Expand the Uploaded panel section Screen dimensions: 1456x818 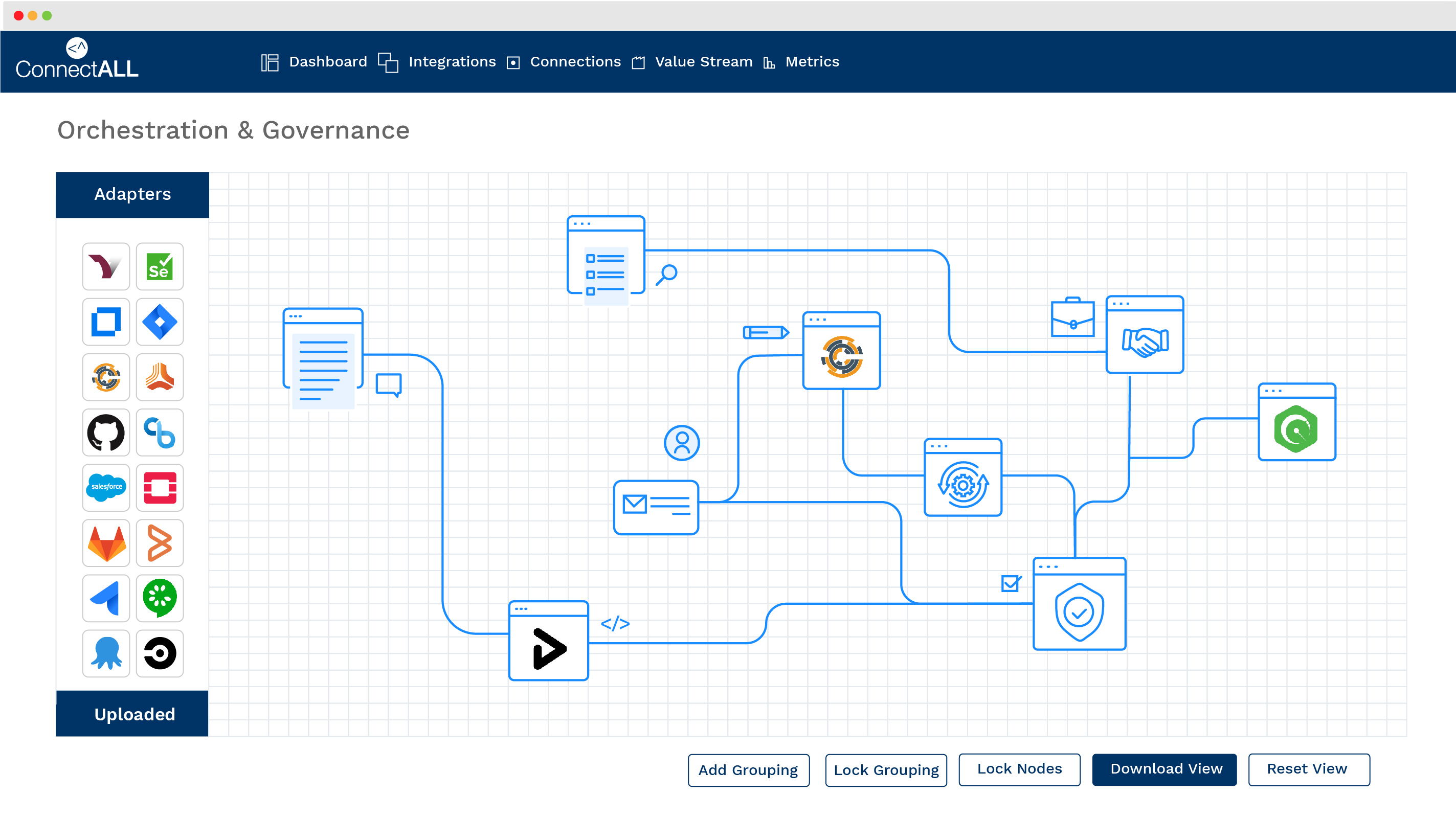(x=133, y=714)
